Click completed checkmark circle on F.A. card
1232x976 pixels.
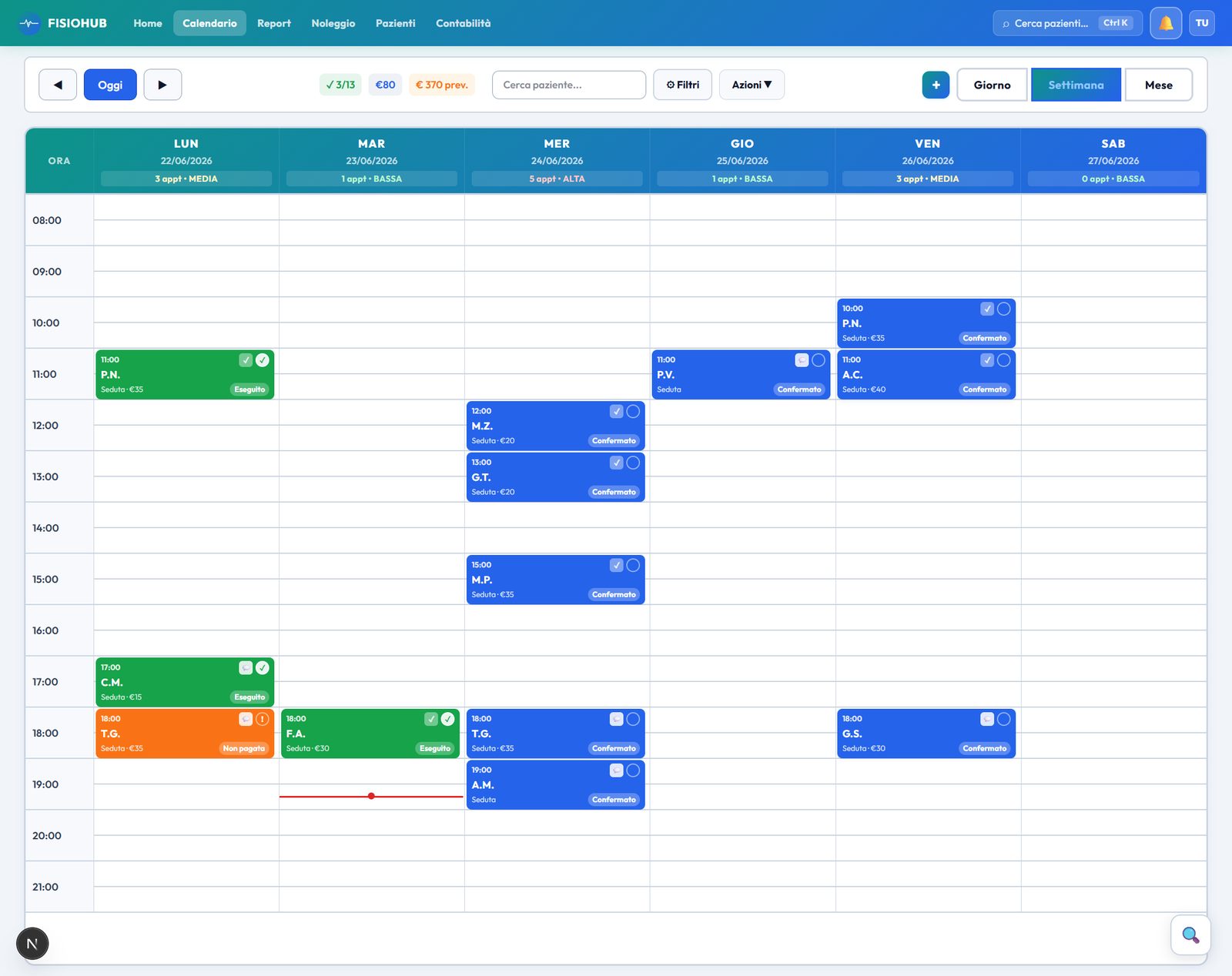click(x=448, y=719)
